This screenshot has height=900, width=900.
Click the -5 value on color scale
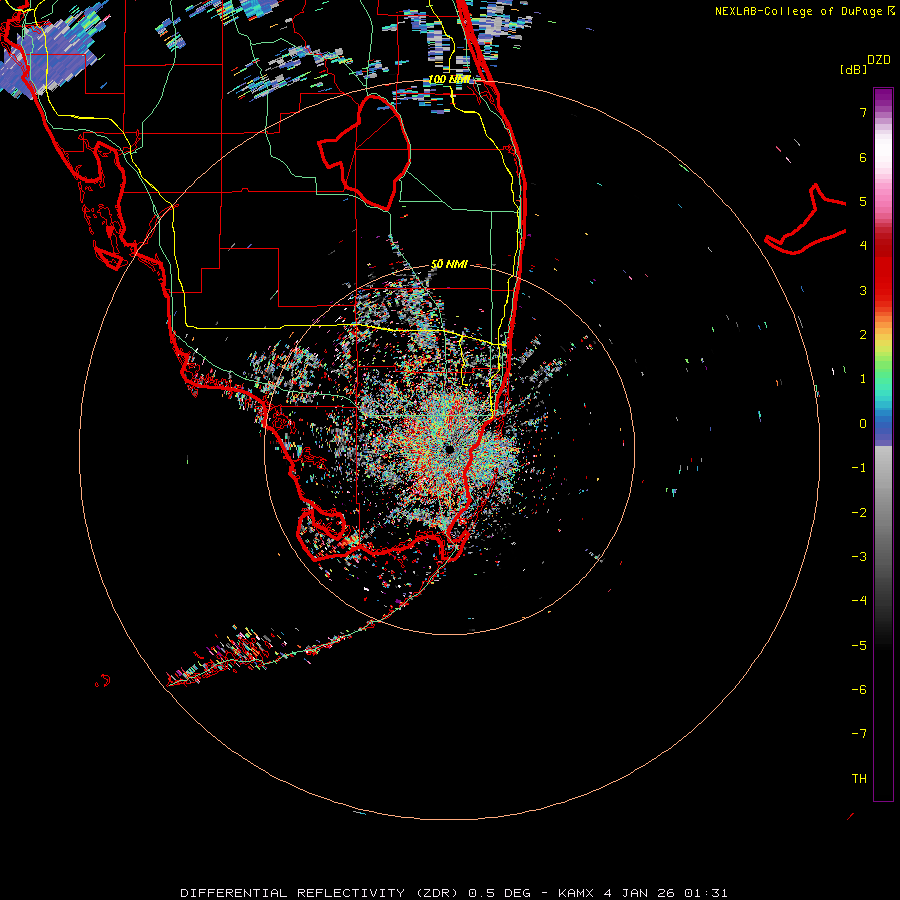[859, 645]
